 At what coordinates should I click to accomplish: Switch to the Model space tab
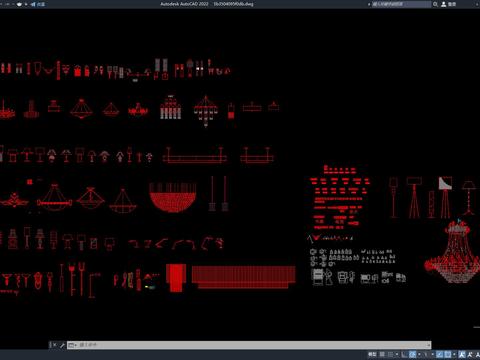[372, 354]
